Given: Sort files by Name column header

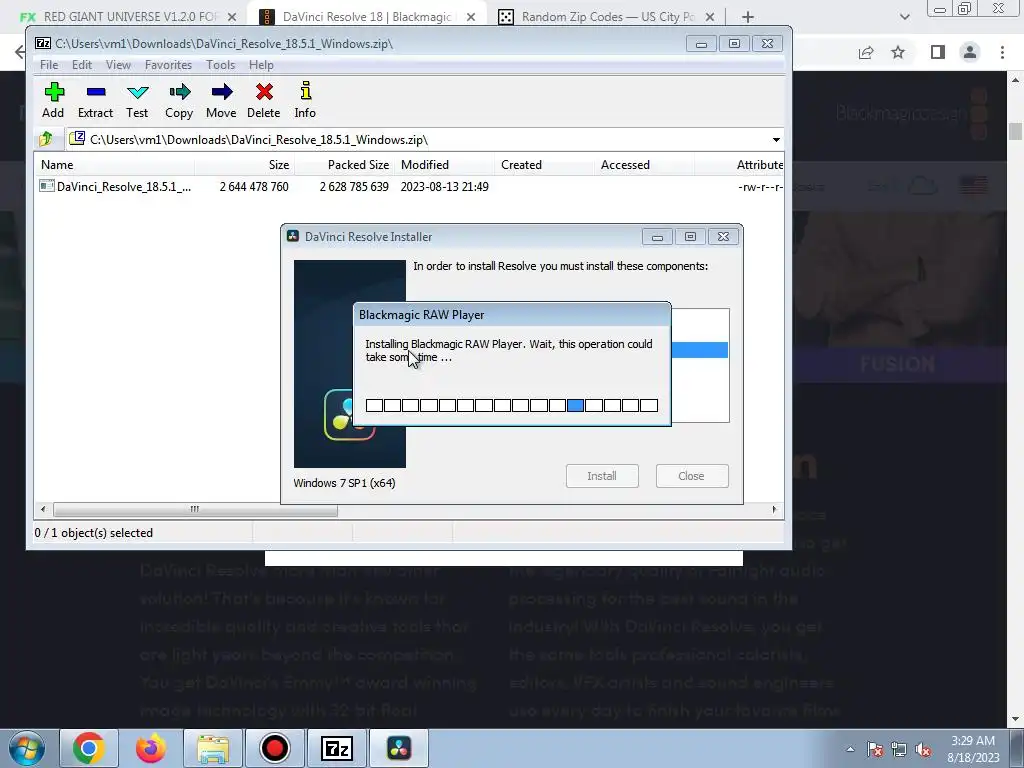Looking at the screenshot, I should 114,165.
